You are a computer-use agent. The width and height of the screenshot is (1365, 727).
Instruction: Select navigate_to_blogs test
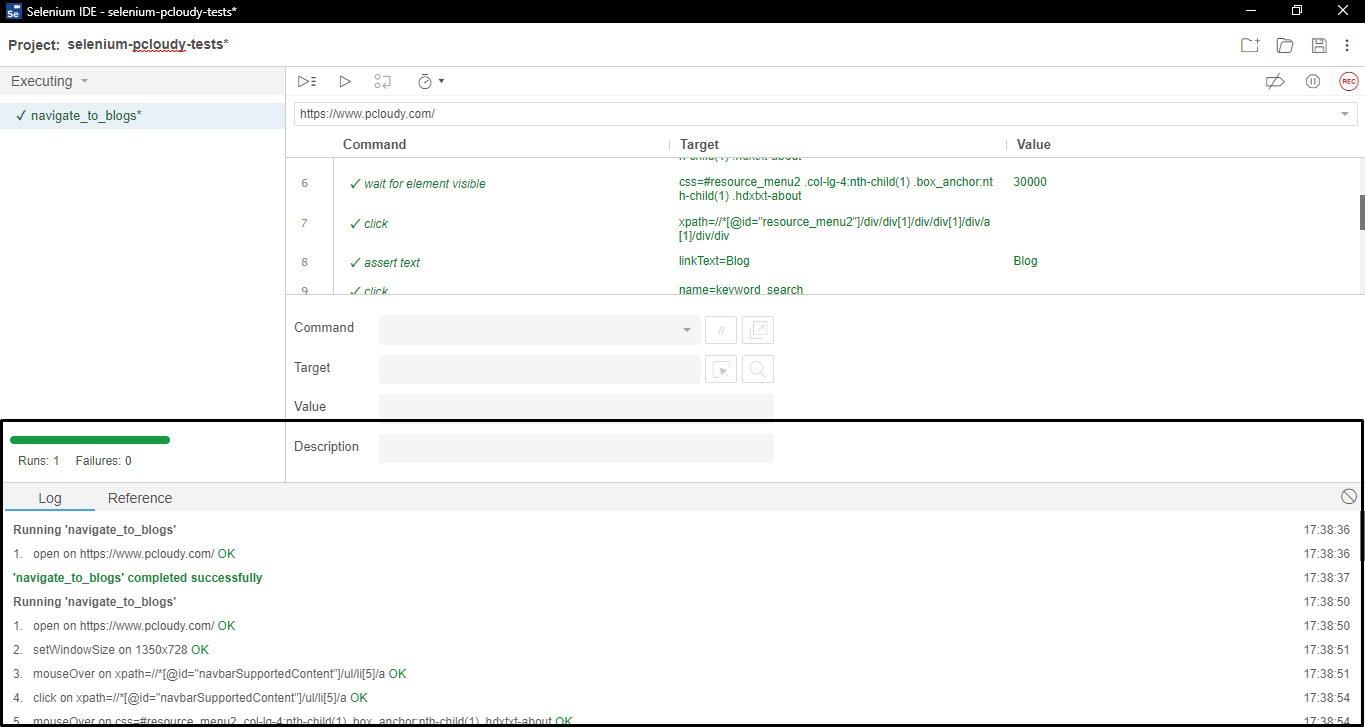pyautogui.click(x=142, y=115)
